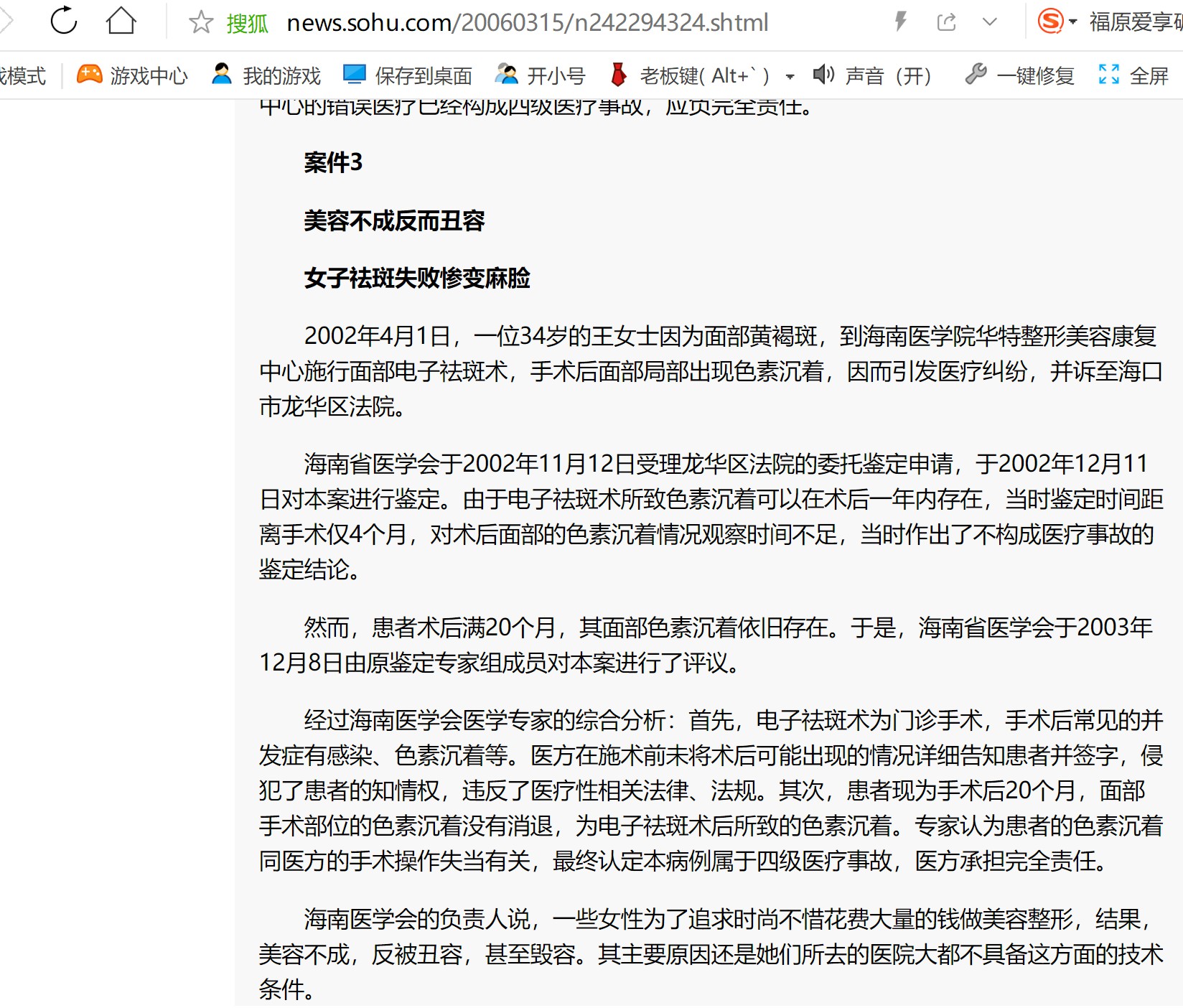Viewport: 1183px width, 1008px height.
Task: Click the paragraph starting 海南省医学会于2002年11月12日
Action: 711,517
